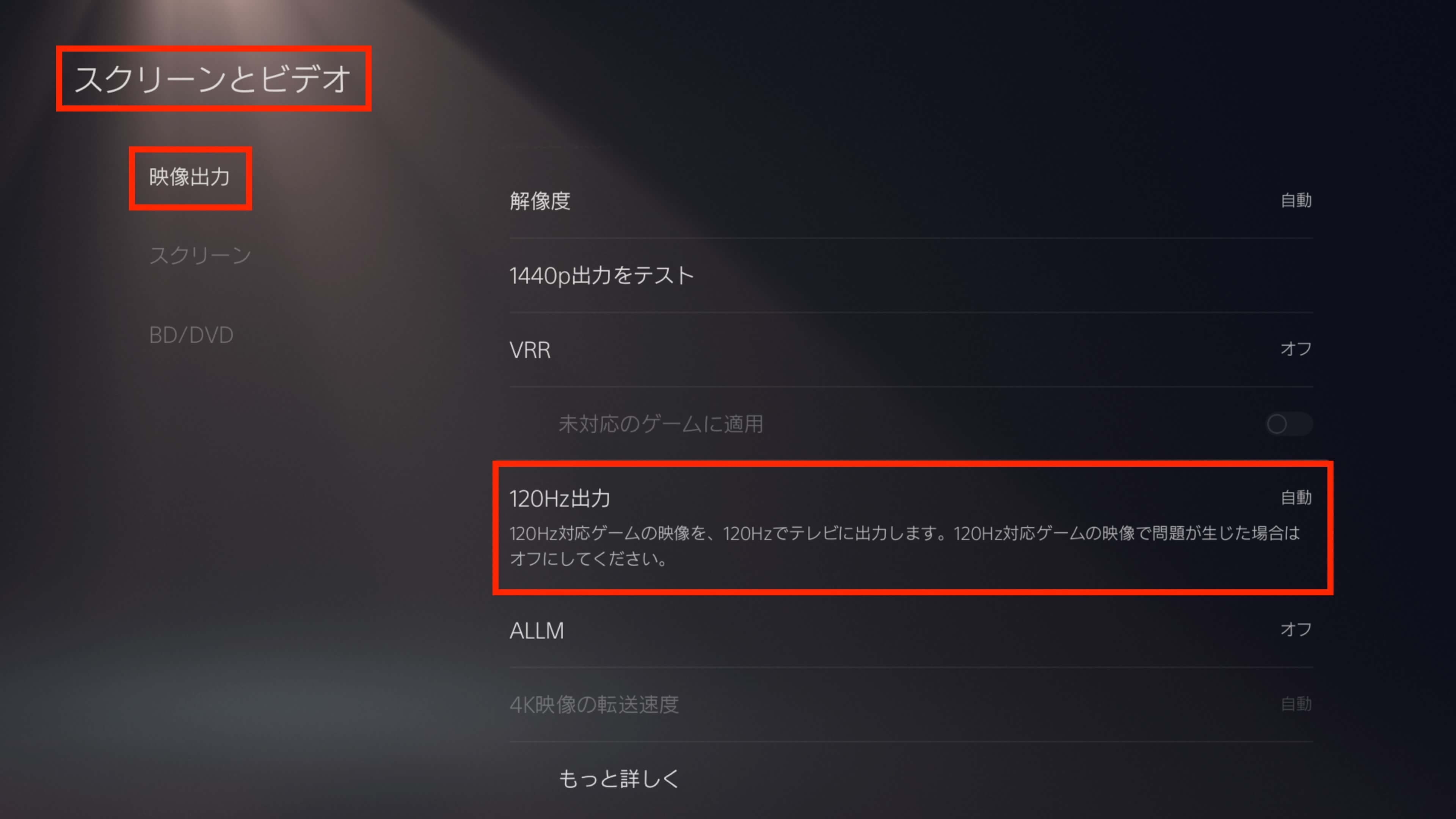Open the VRR setting row
Screen dimensions: 1456x819
click(911, 350)
